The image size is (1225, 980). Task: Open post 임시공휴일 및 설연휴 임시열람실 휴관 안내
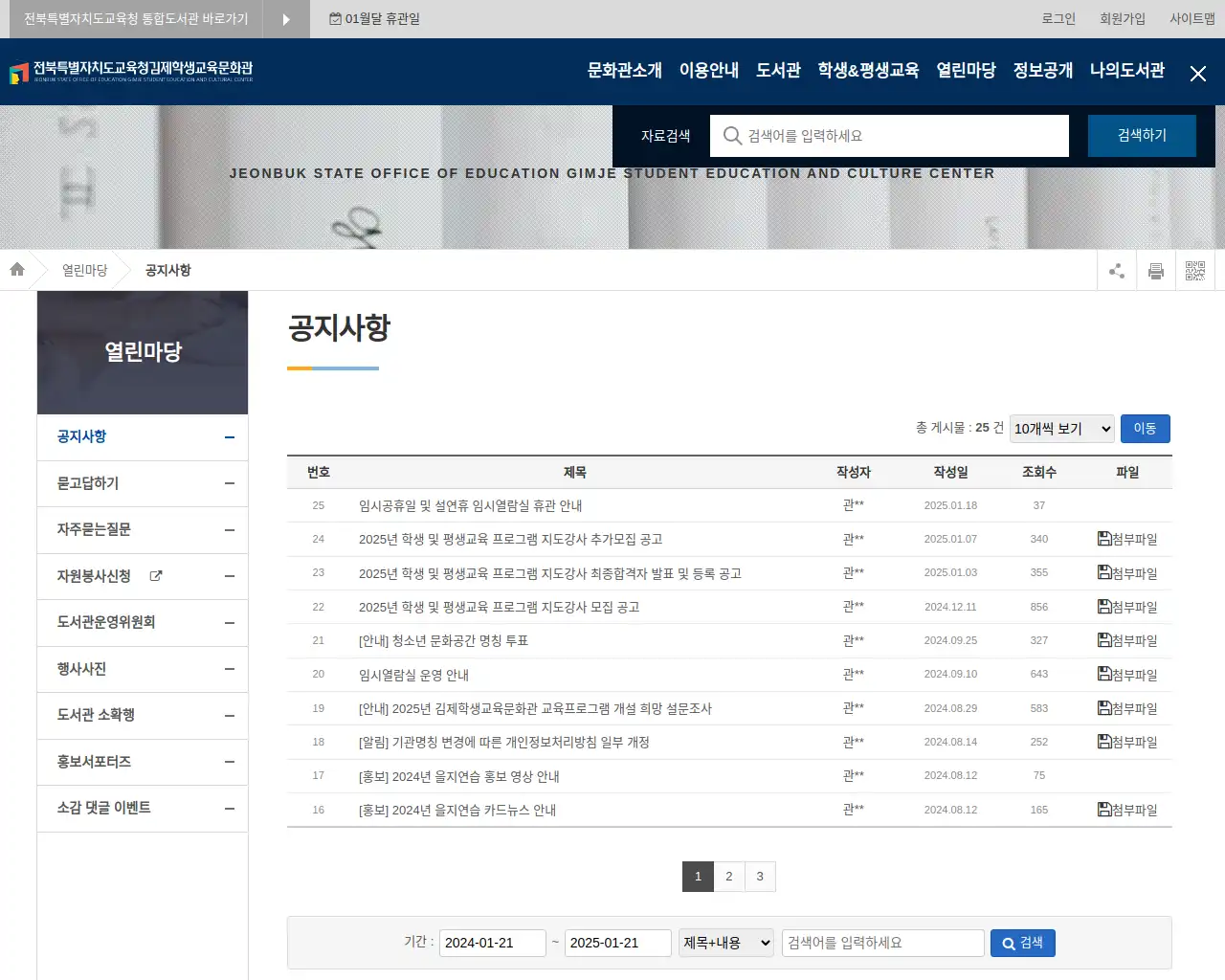pos(471,505)
